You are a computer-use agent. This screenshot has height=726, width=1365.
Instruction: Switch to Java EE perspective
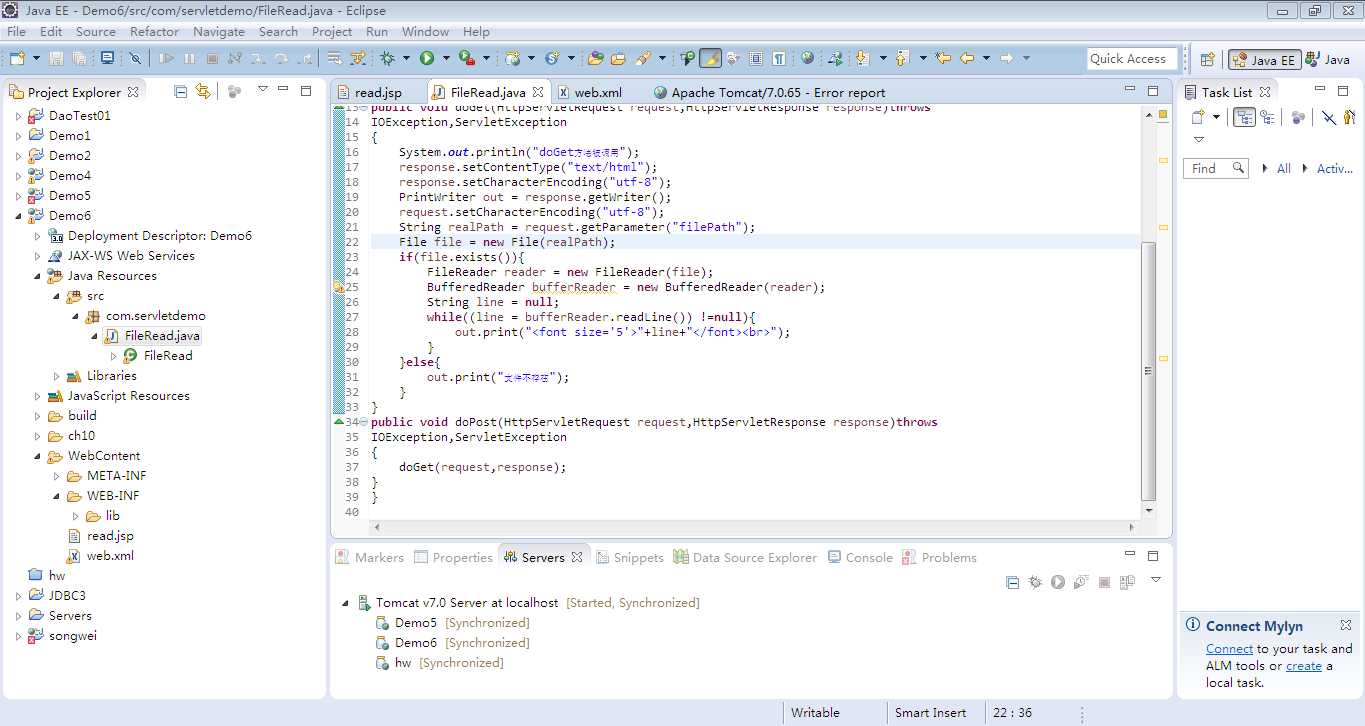1264,59
